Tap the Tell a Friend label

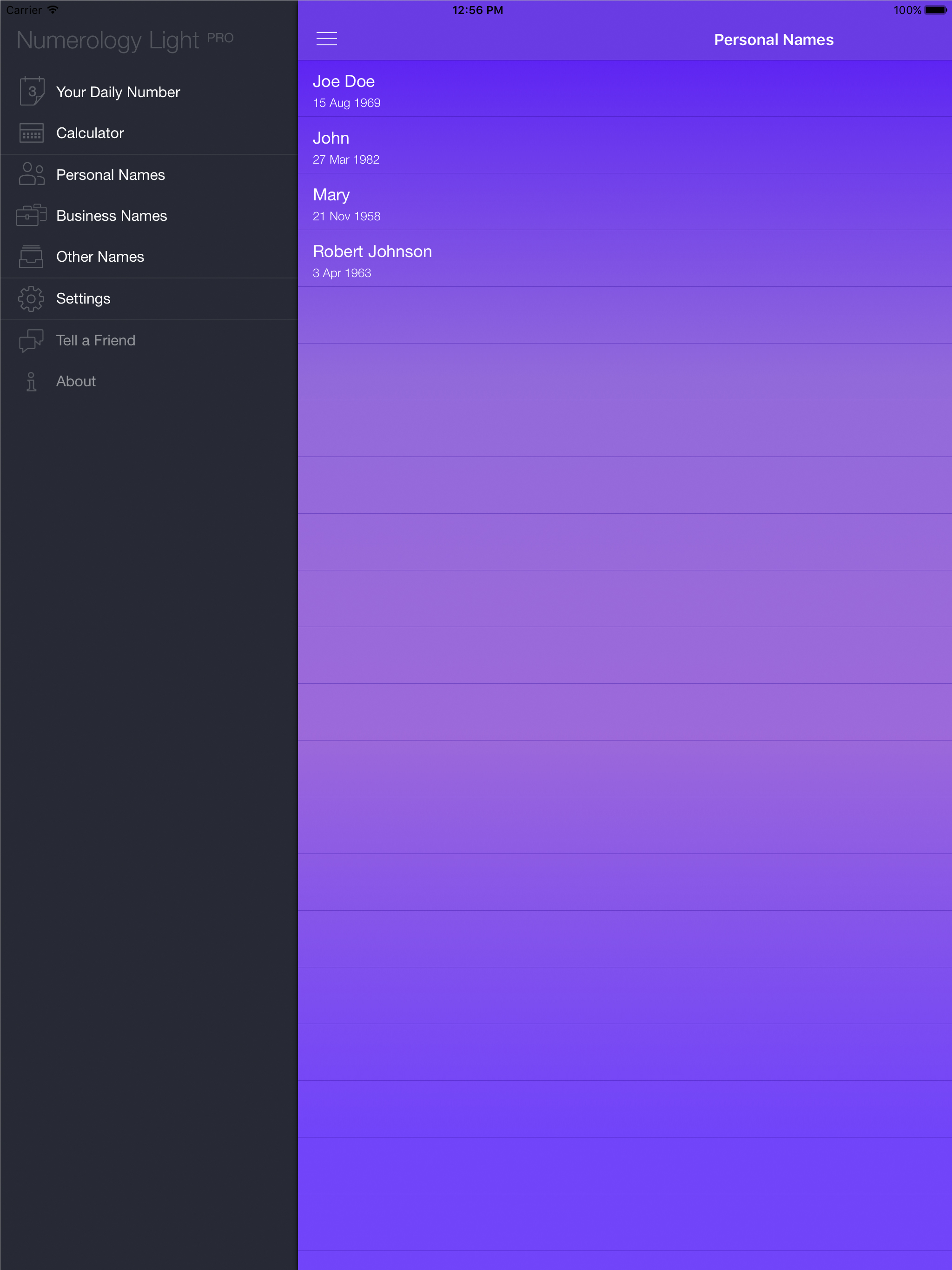[x=96, y=340]
